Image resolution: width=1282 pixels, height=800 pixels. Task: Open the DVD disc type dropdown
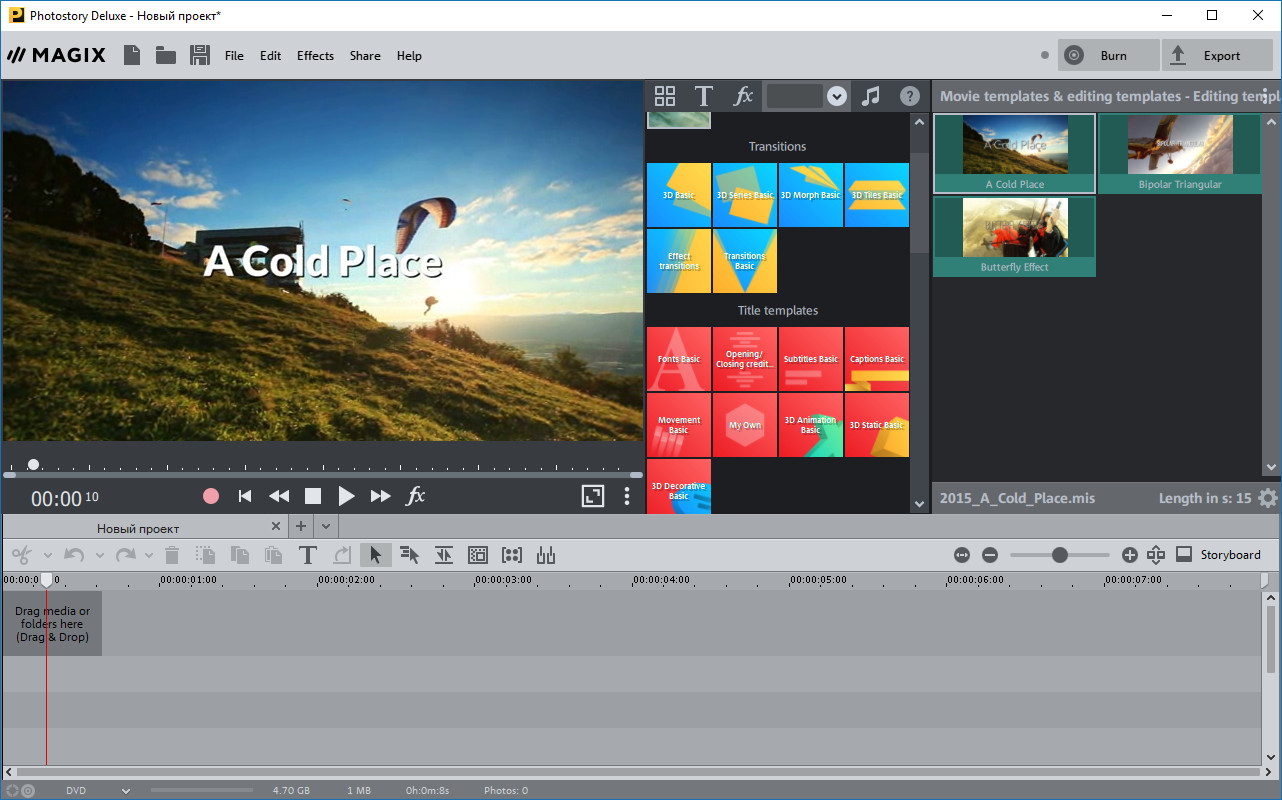pyautogui.click(x=126, y=791)
